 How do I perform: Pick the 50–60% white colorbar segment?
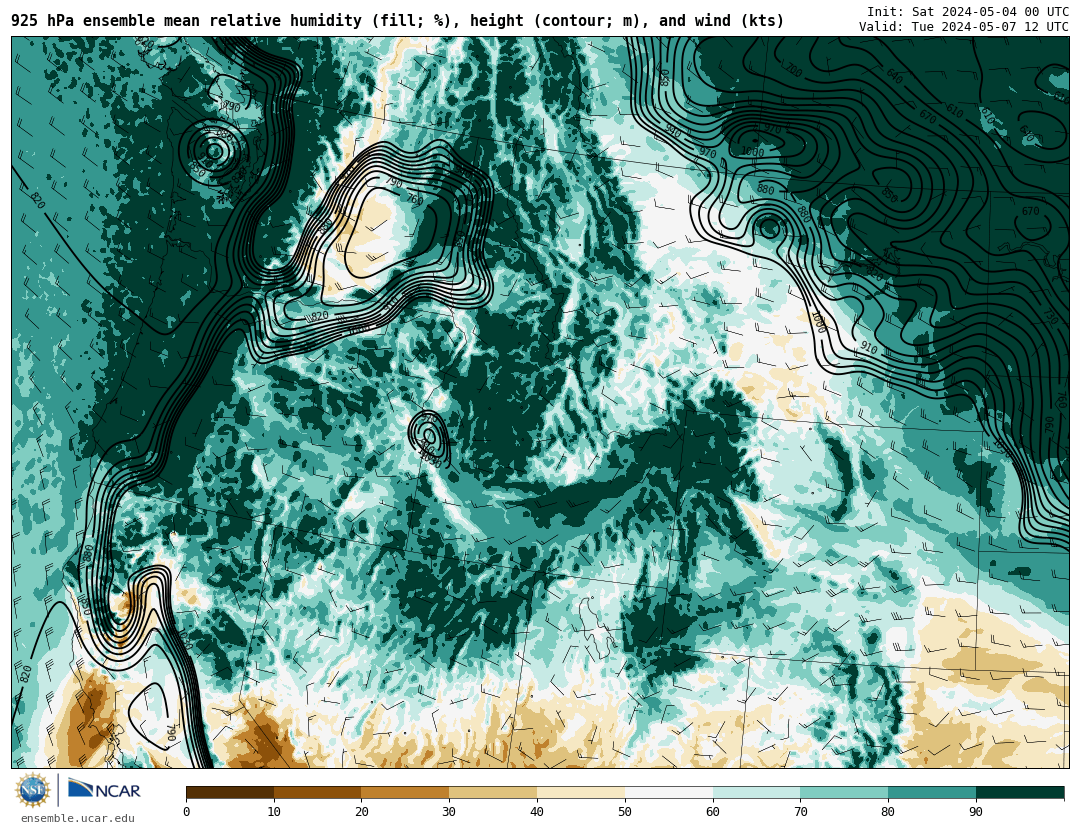[669, 793]
